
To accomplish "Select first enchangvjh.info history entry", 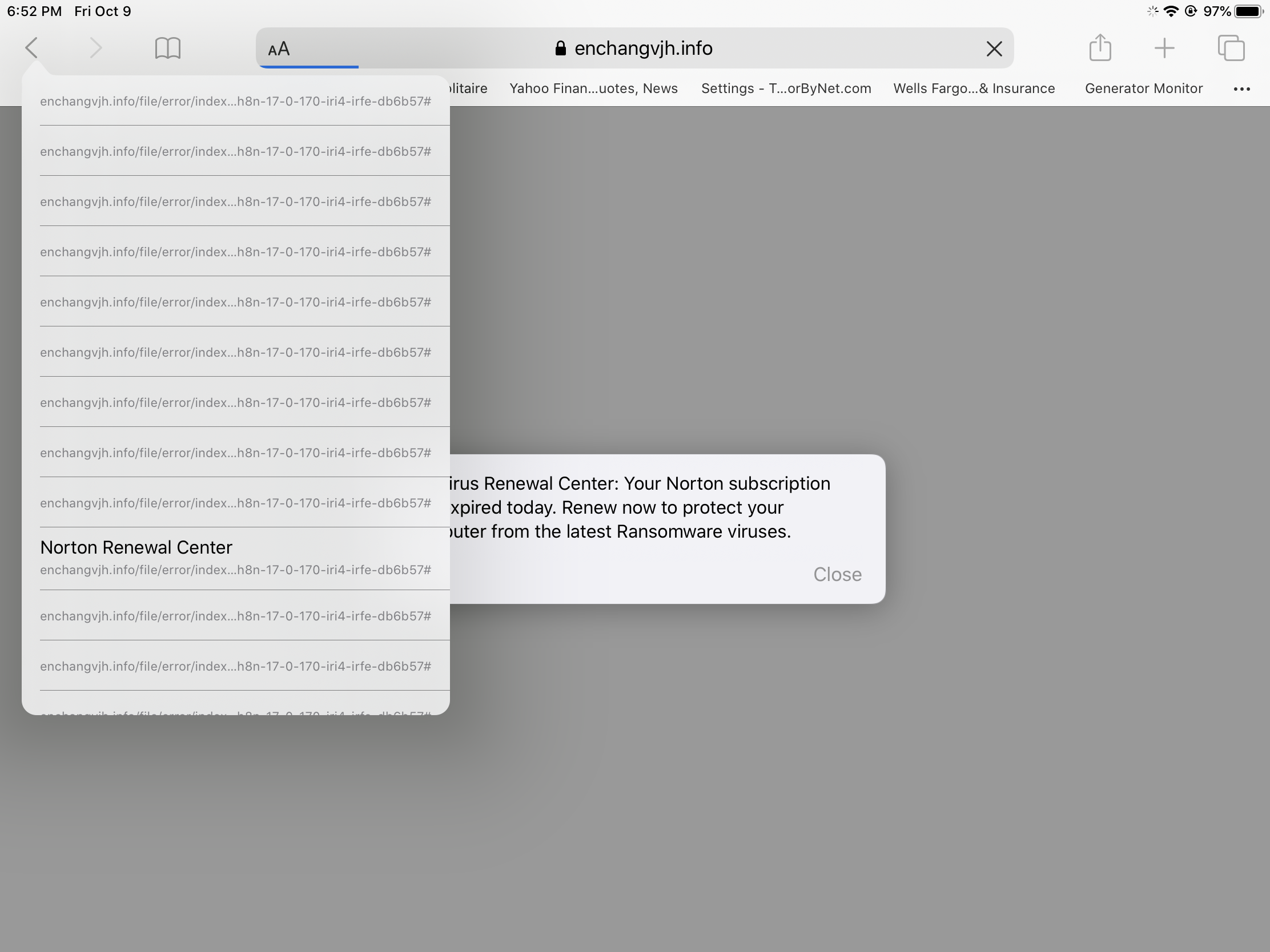I will point(235,102).
